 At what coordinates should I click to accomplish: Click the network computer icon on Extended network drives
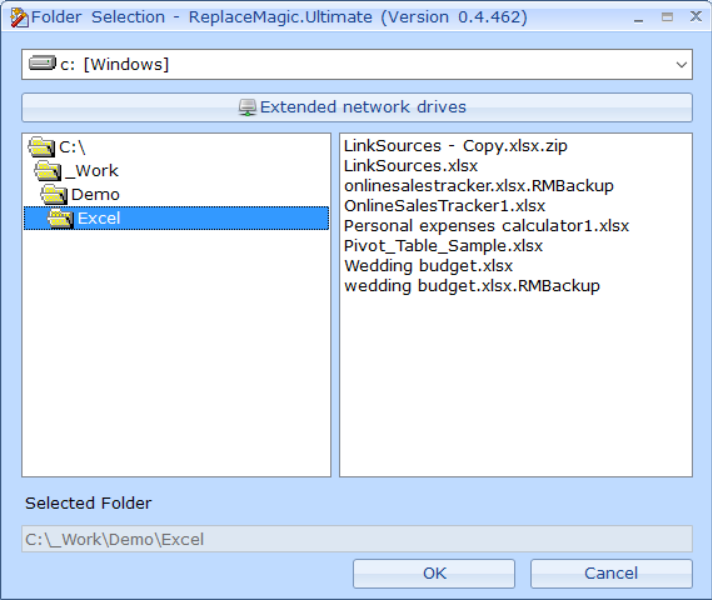[x=247, y=107]
